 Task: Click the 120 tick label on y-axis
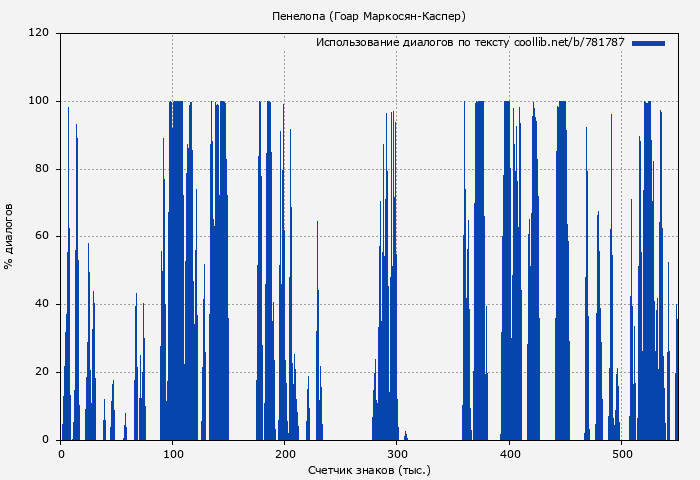pos(39,33)
